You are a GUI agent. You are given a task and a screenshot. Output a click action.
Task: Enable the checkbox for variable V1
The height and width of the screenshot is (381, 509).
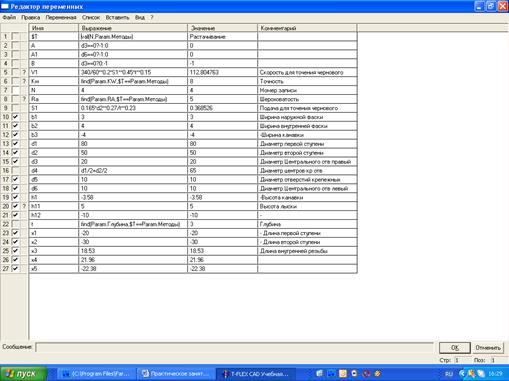pyautogui.click(x=15, y=72)
